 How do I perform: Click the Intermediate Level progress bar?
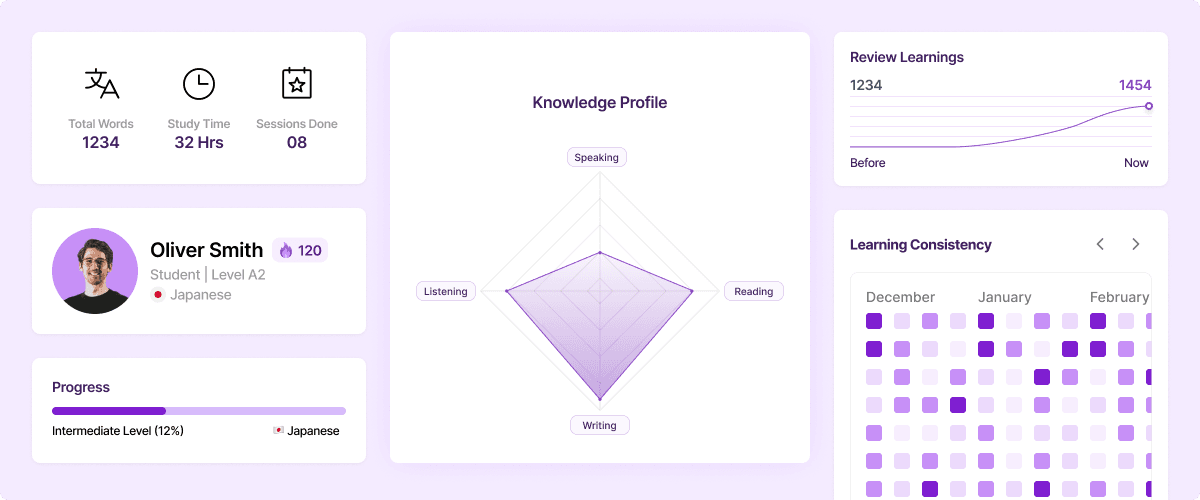[x=199, y=411]
